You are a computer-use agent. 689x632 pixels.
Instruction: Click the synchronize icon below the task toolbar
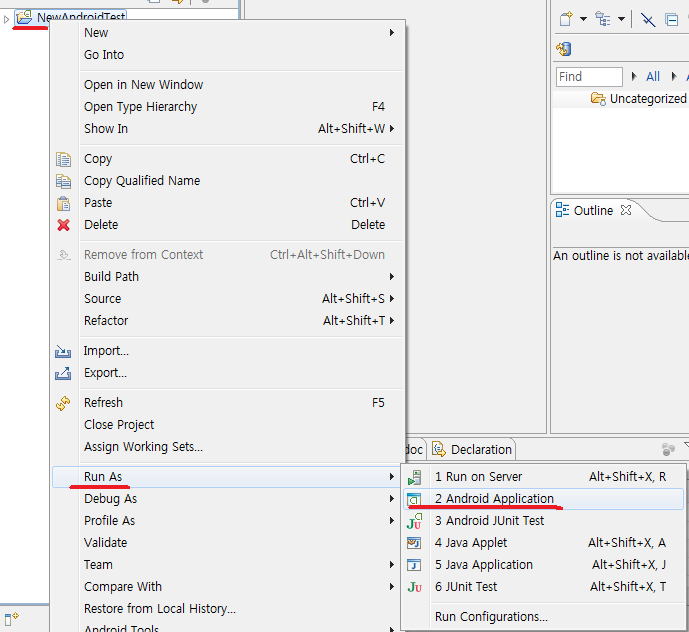[564, 49]
